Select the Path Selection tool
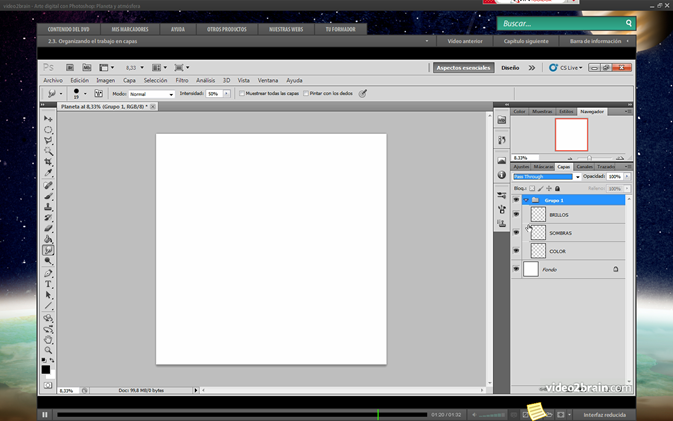The height and width of the screenshot is (421, 673). pos(48,295)
